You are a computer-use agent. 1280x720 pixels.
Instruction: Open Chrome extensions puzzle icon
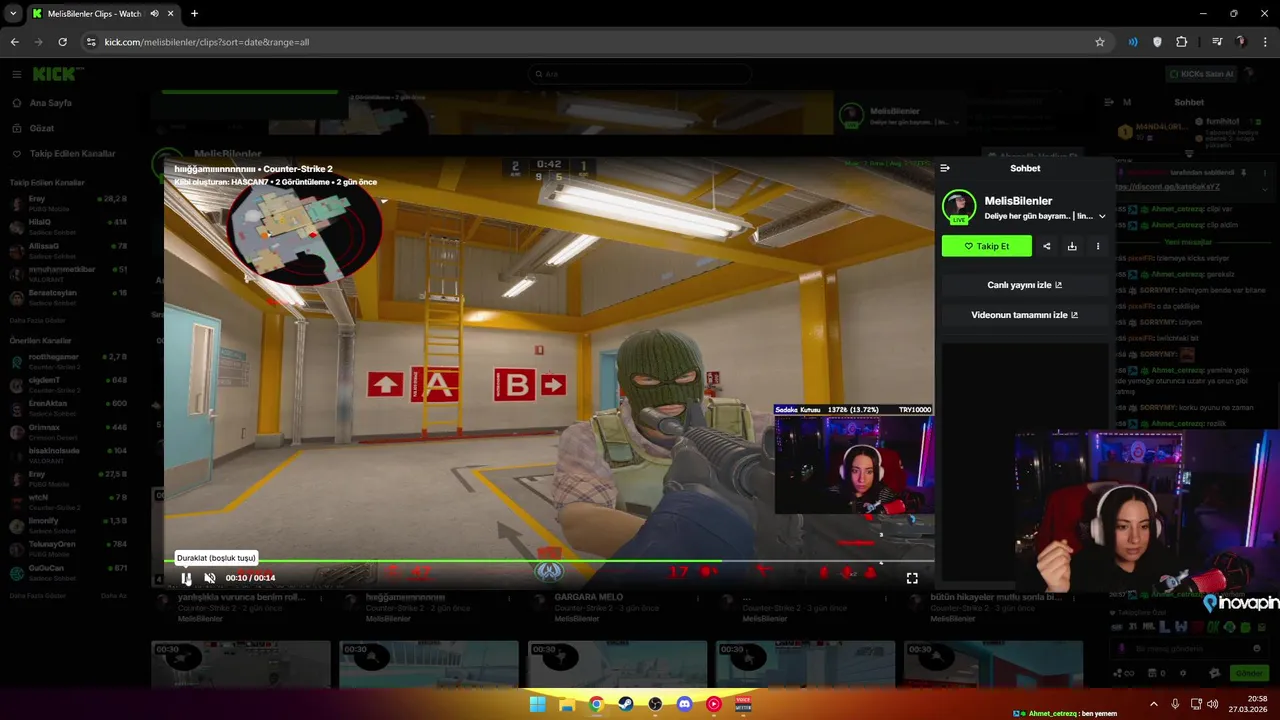1182,42
